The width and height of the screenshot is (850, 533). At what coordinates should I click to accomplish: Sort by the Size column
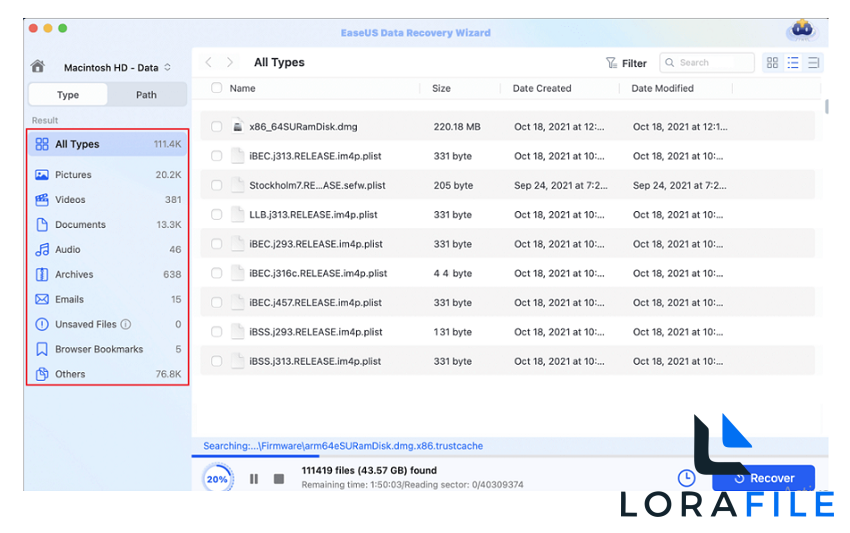[441, 88]
